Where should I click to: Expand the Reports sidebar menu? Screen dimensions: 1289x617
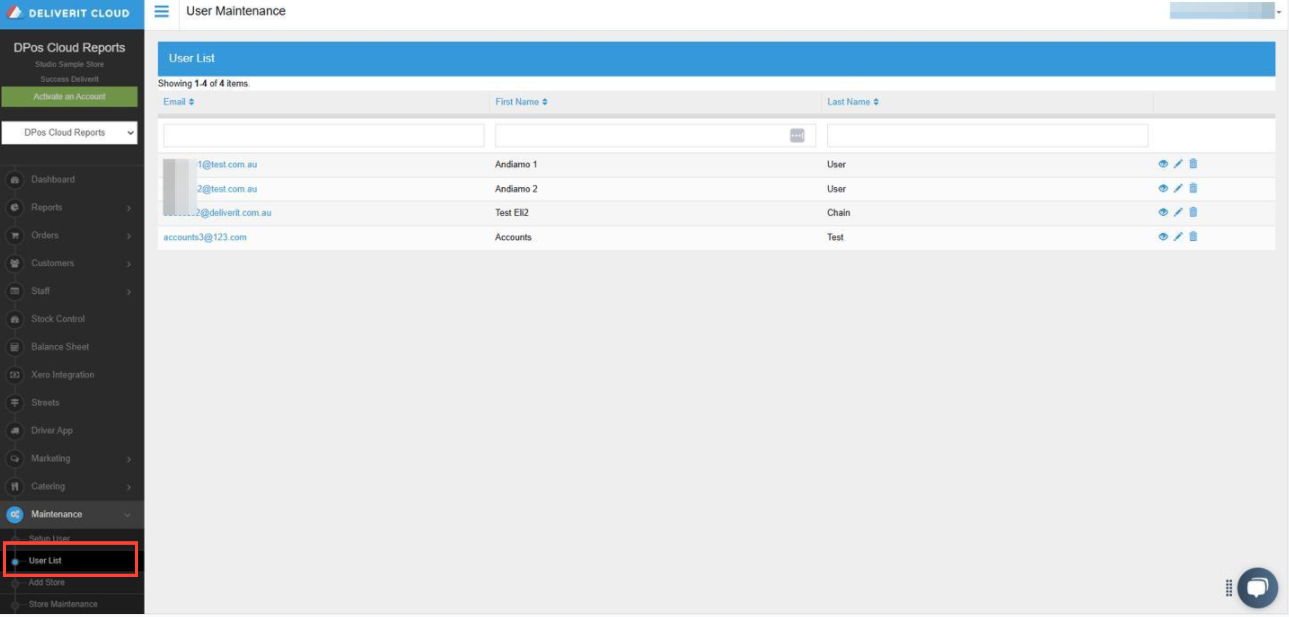click(x=70, y=207)
